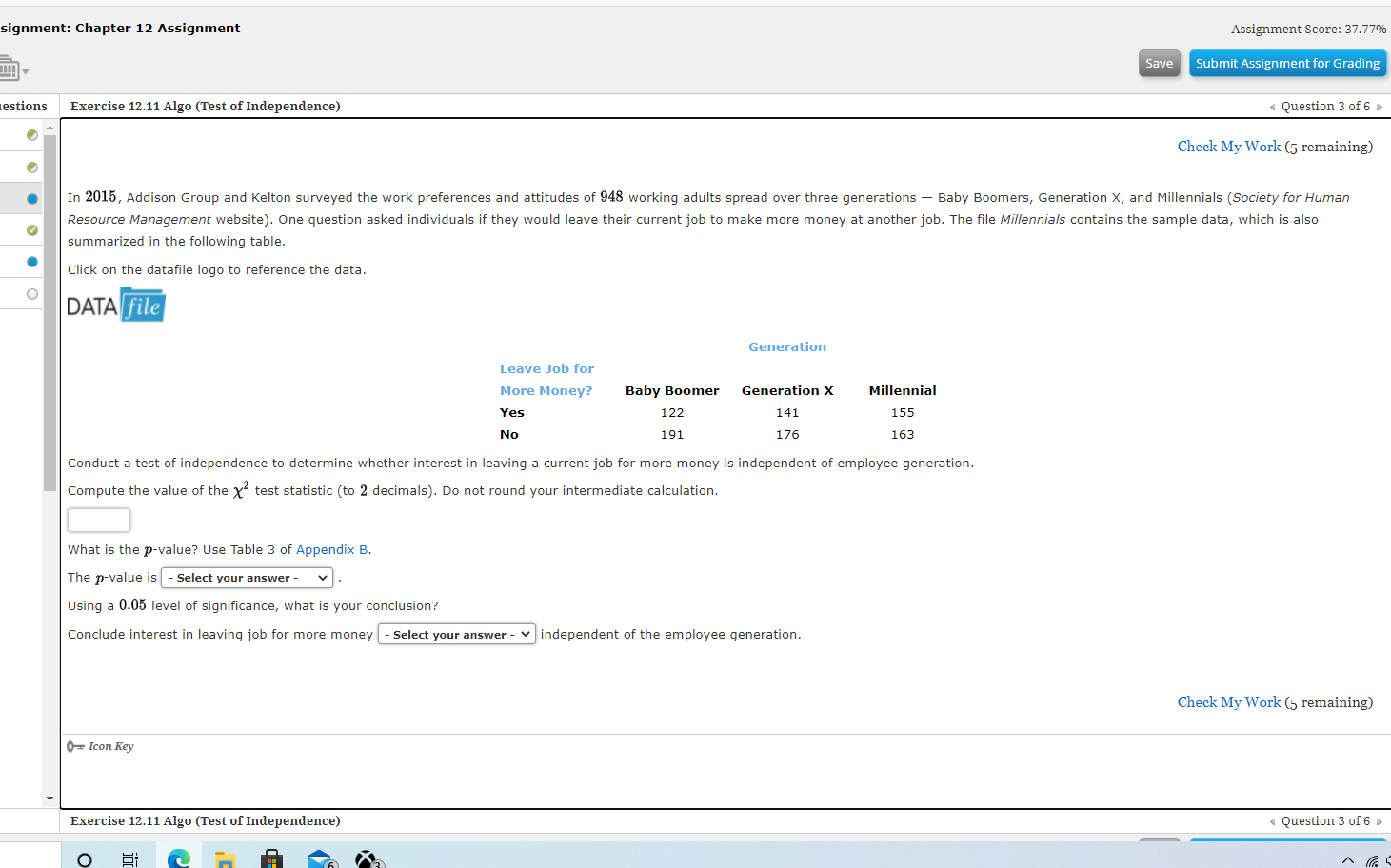Click Submit Assignment for Grading

(1287, 63)
